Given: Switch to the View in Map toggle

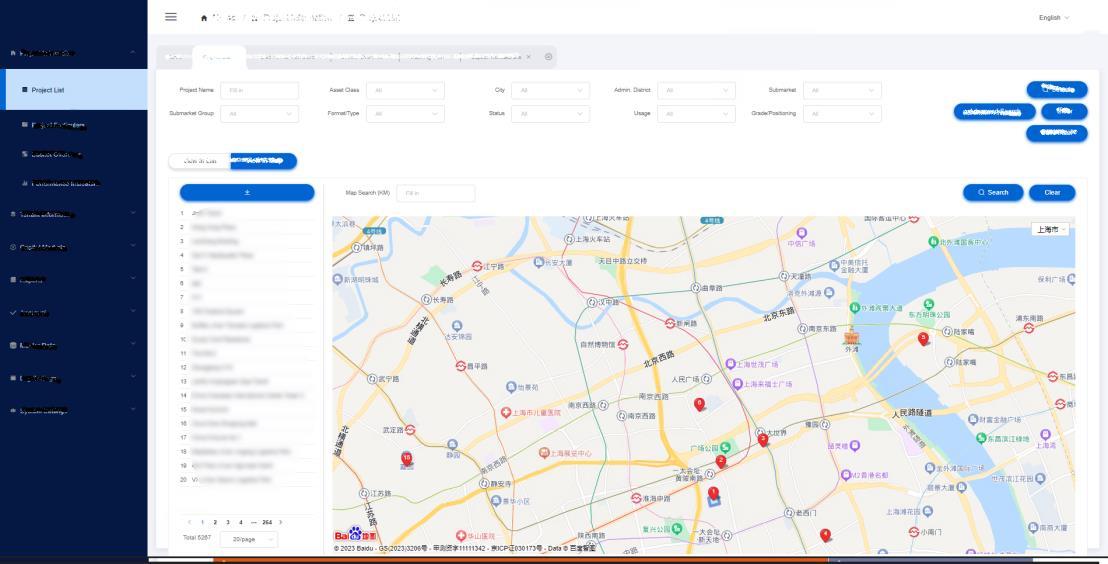Looking at the screenshot, I should point(264,161).
